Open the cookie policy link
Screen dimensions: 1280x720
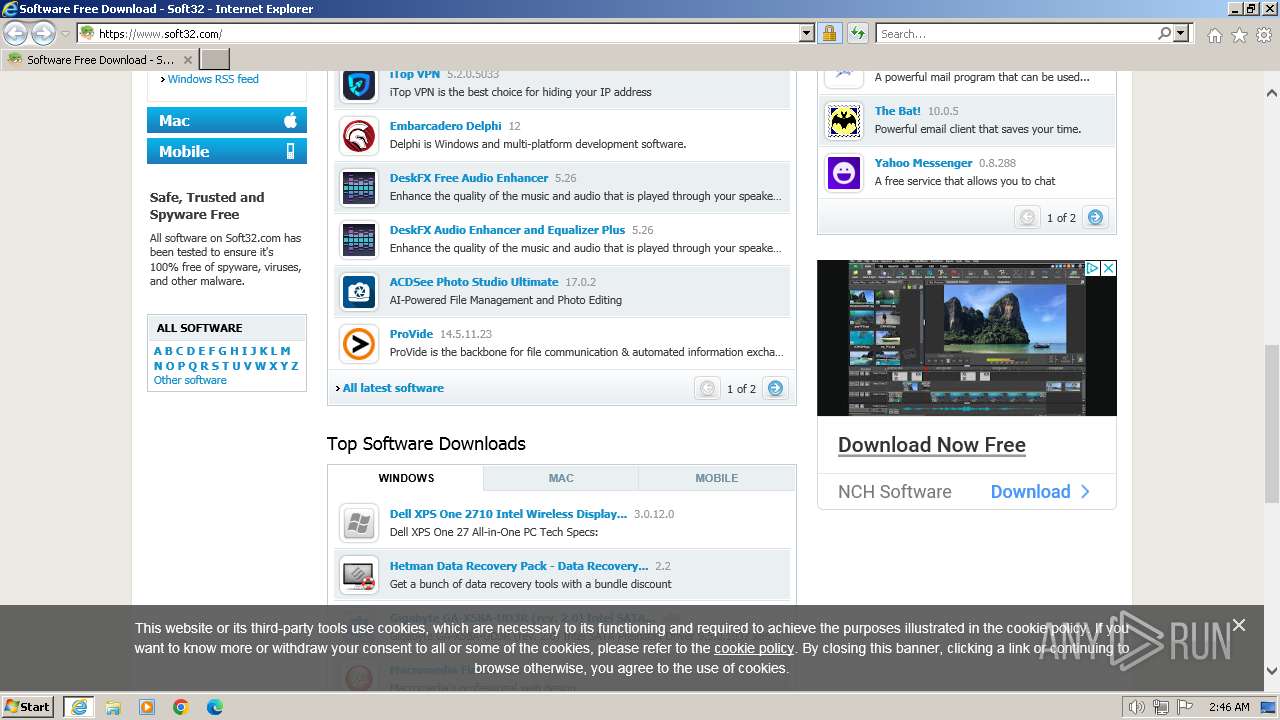point(754,648)
